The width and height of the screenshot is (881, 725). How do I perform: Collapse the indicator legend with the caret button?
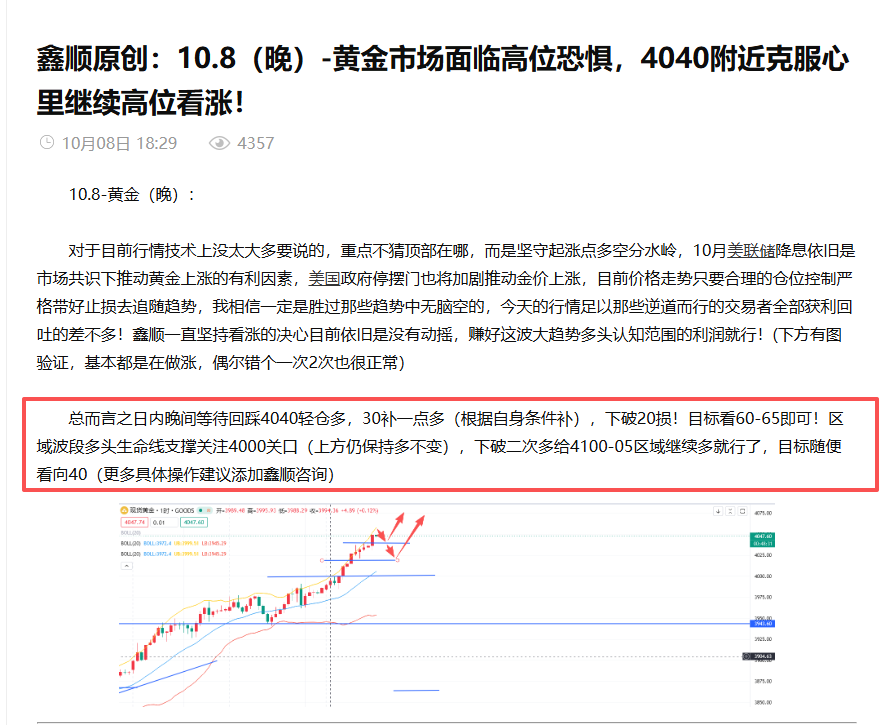click(127, 566)
